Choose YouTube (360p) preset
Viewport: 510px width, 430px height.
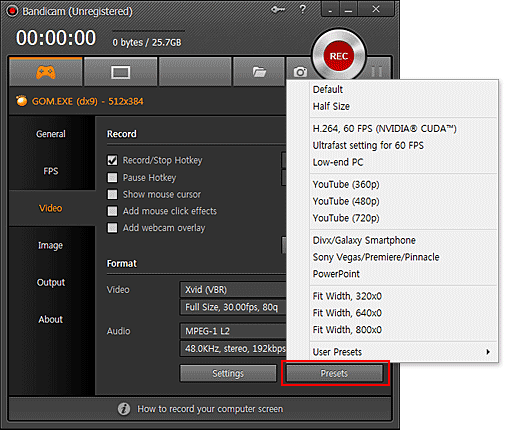[404, 184]
